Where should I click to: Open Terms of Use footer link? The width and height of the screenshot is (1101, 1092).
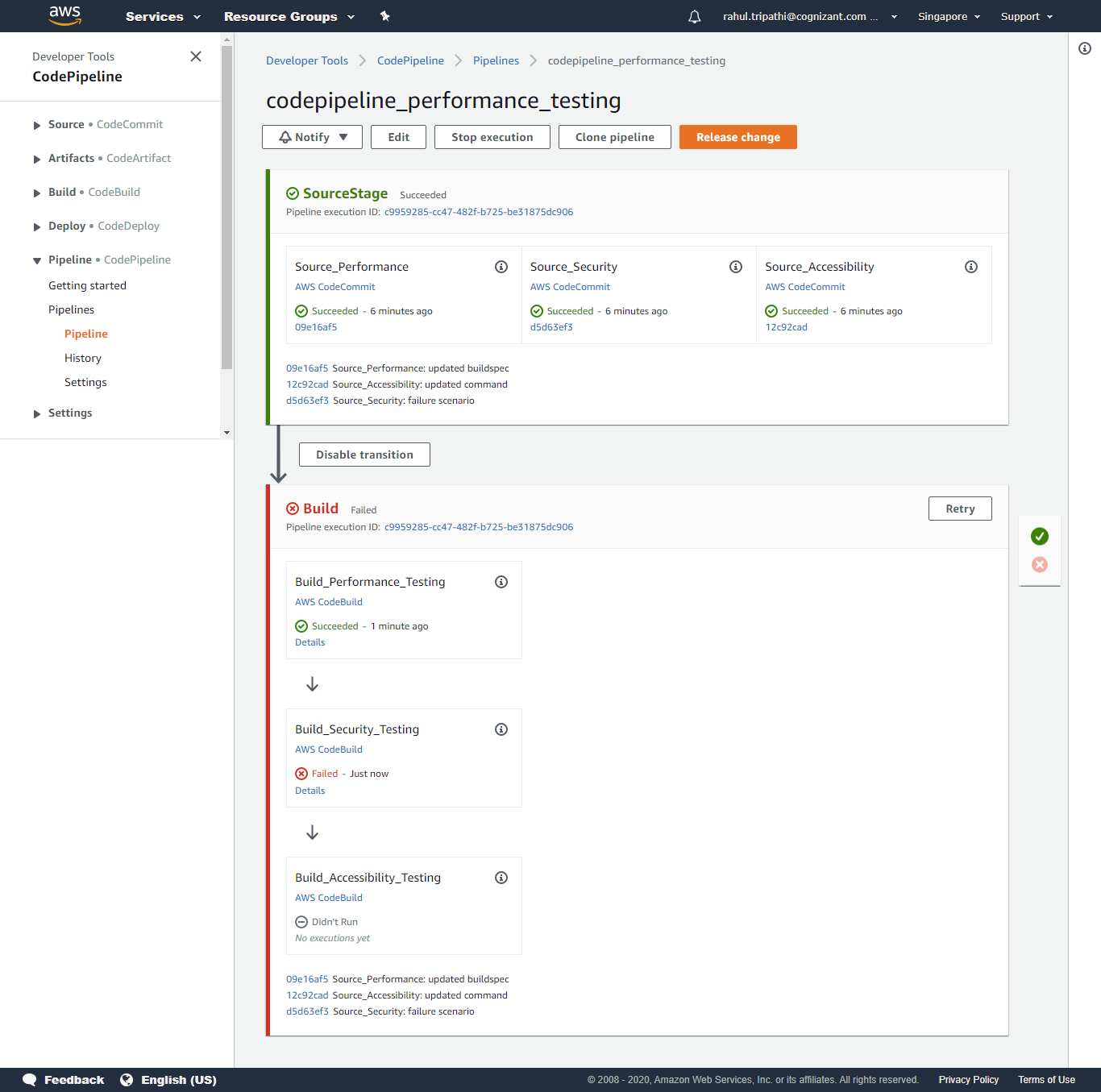[x=1046, y=1080]
